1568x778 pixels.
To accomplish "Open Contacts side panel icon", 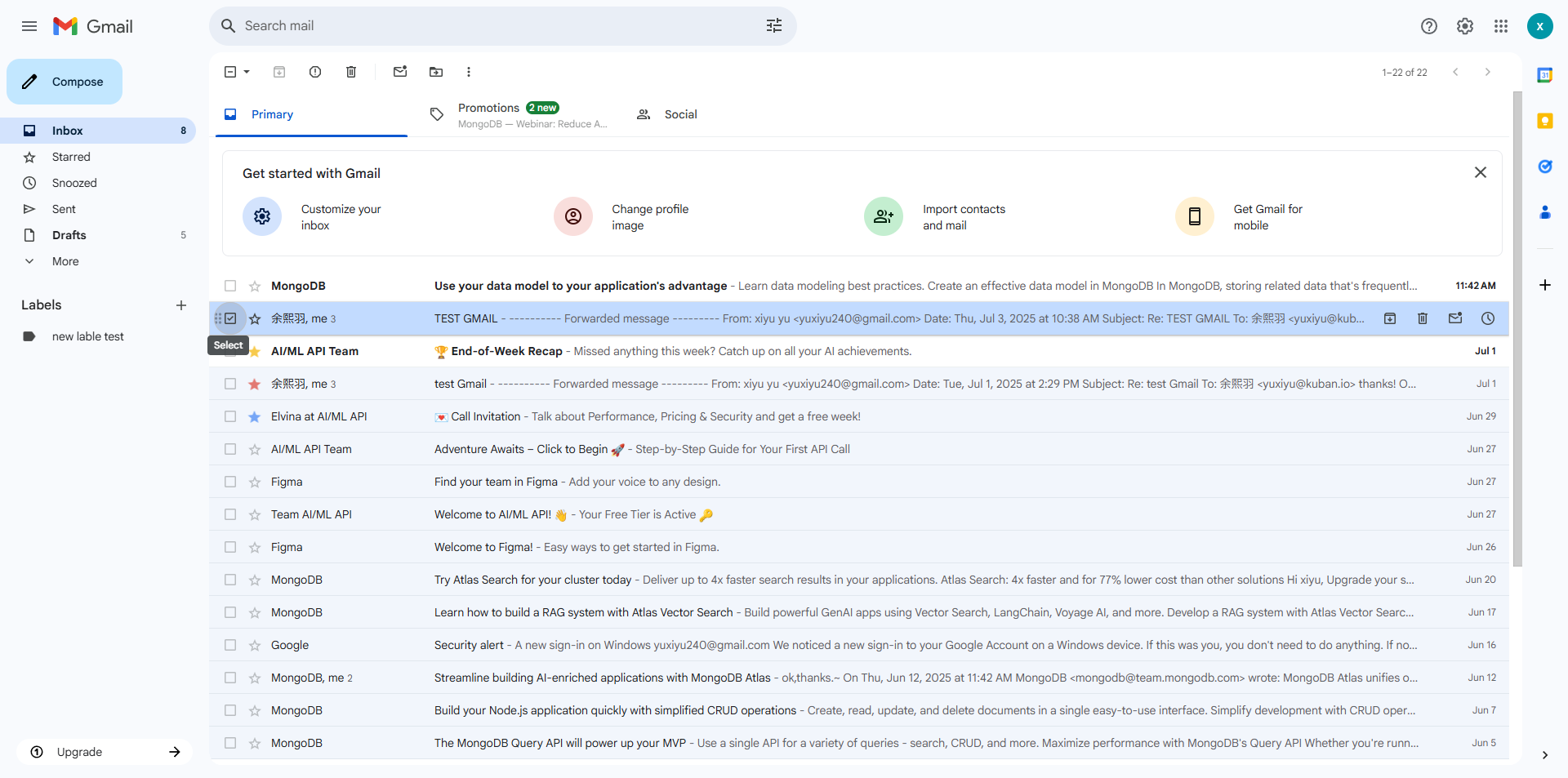I will pos(1545,212).
